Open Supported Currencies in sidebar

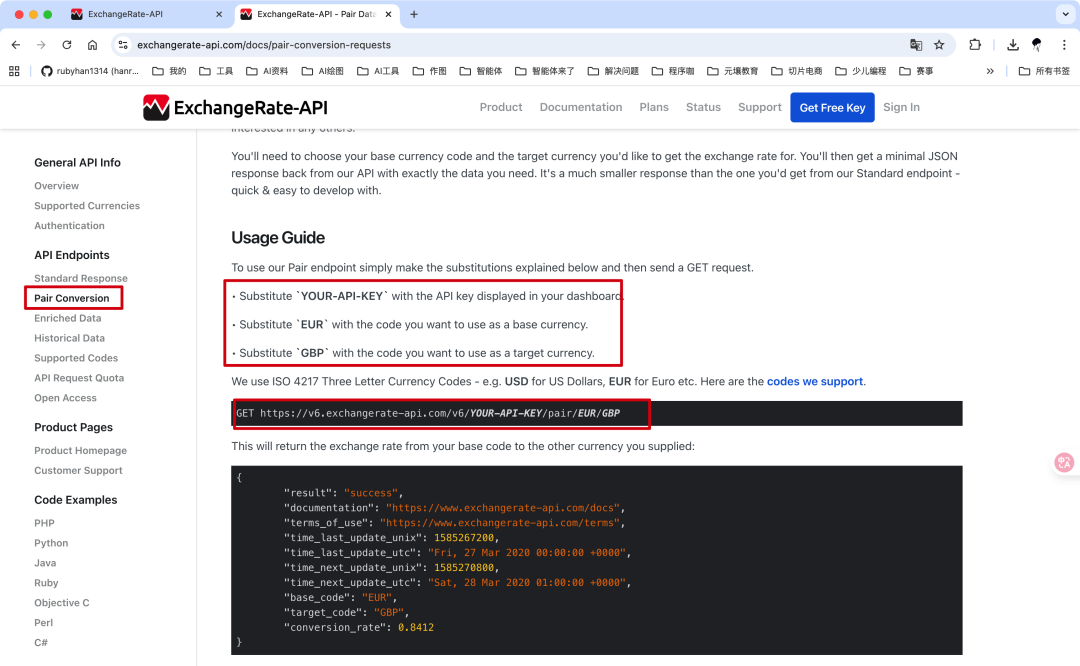point(87,206)
